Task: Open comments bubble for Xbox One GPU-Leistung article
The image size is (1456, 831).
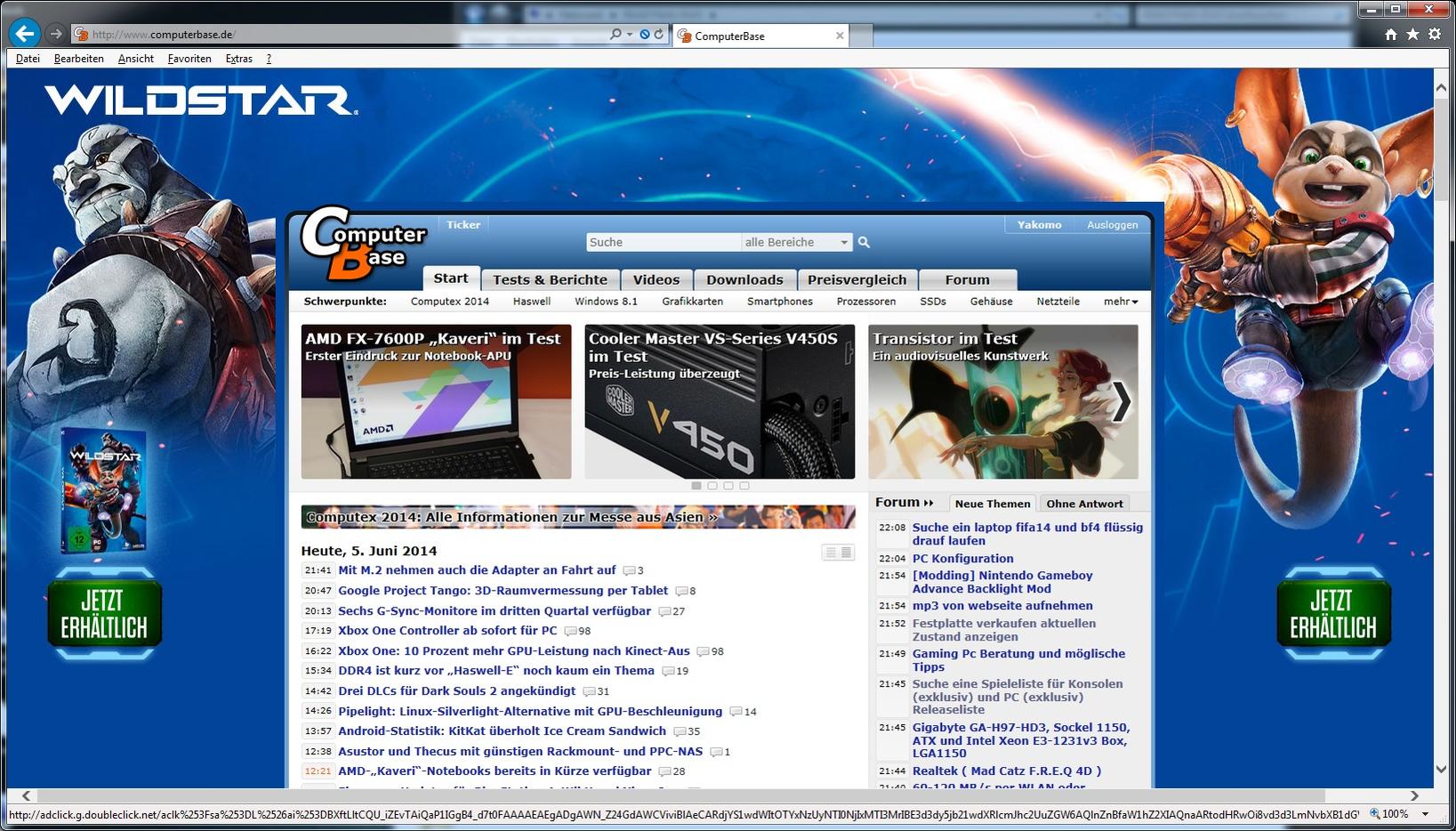Action: (704, 652)
